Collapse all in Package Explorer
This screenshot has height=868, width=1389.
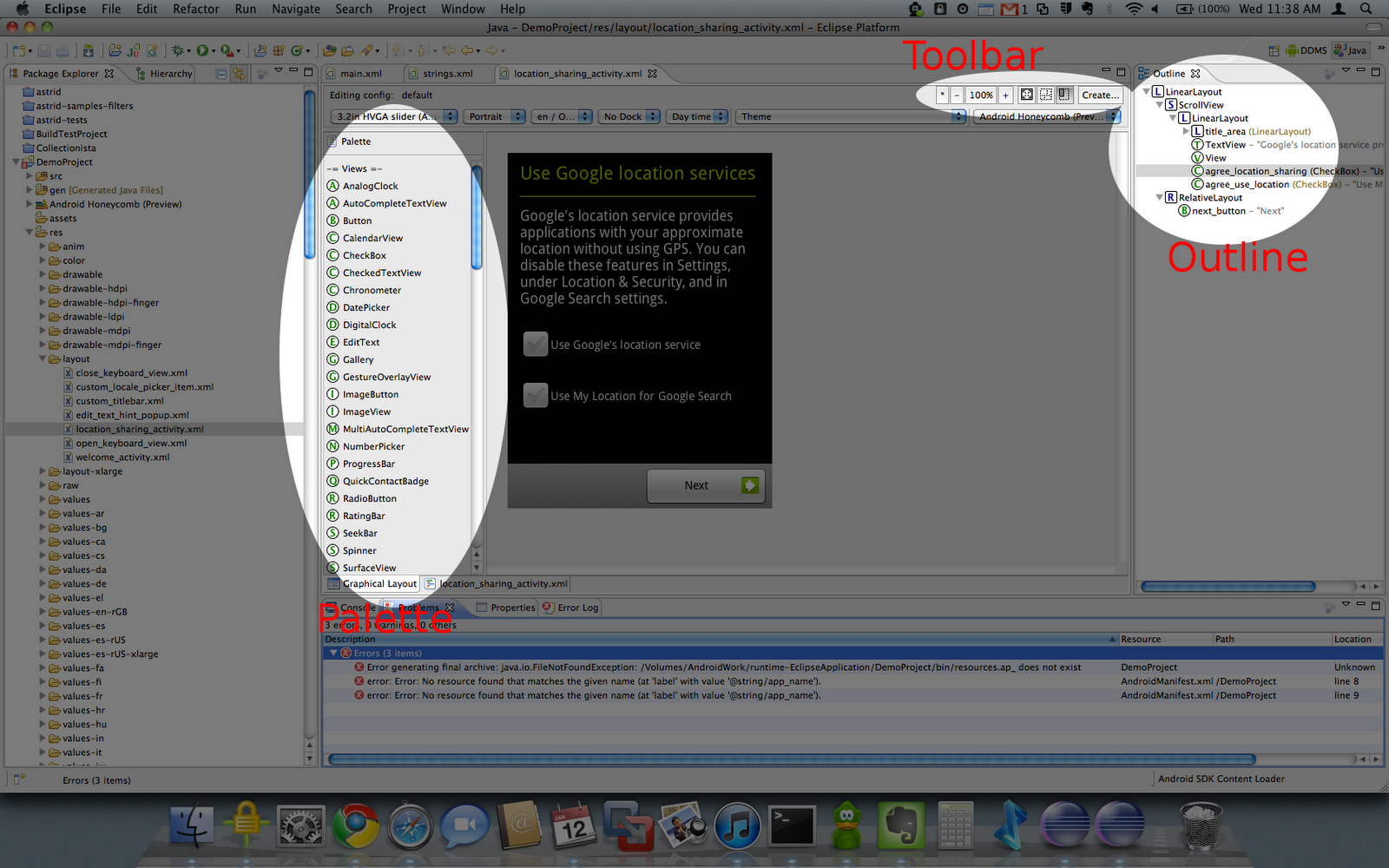[x=221, y=74]
